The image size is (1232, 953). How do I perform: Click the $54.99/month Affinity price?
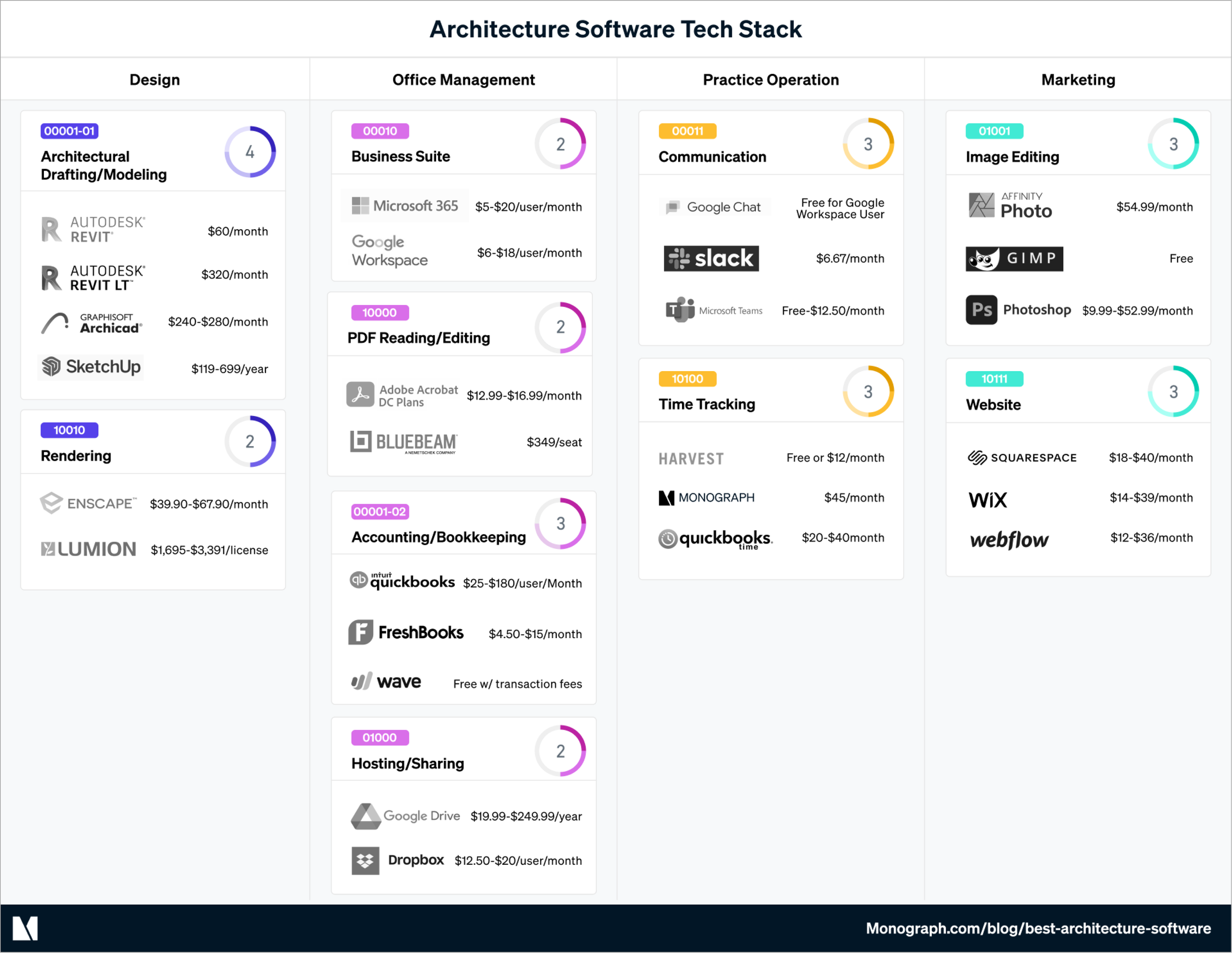(1155, 207)
